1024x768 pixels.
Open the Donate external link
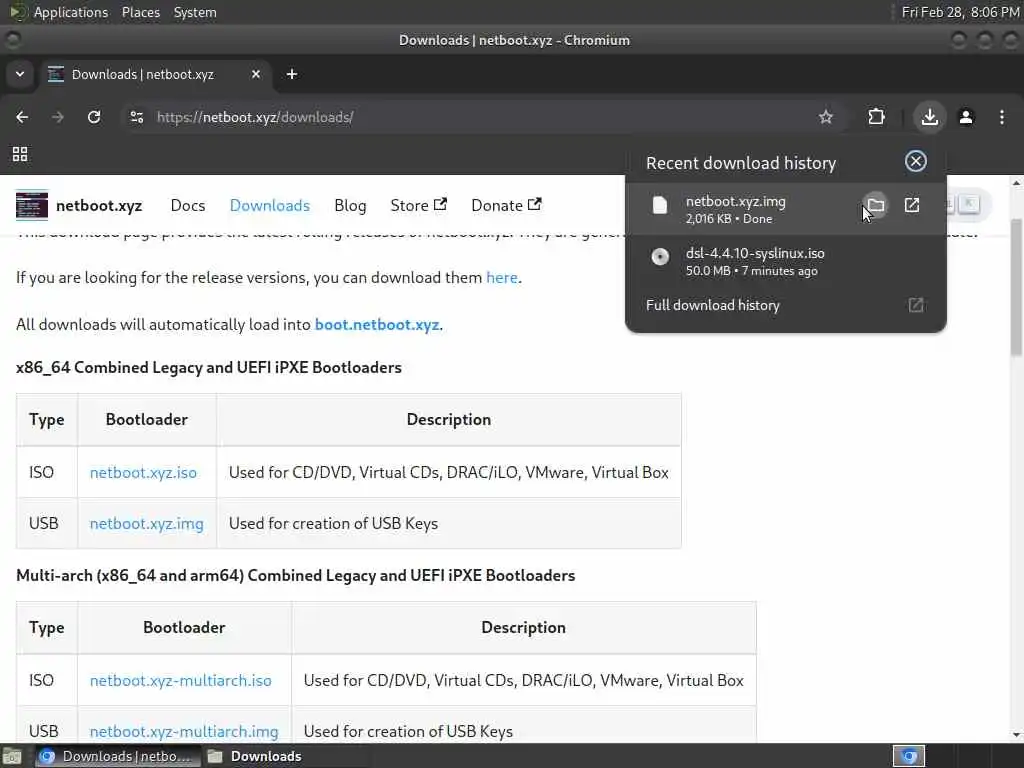[x=506, y=205]
